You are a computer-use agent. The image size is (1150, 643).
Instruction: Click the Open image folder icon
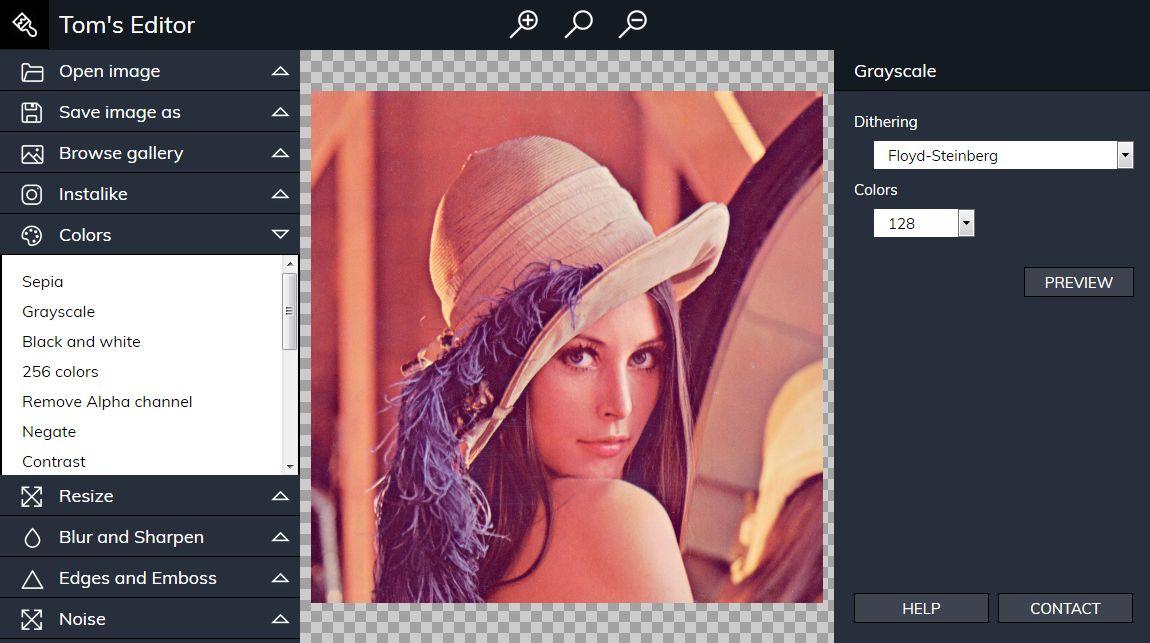click(32, 72)
